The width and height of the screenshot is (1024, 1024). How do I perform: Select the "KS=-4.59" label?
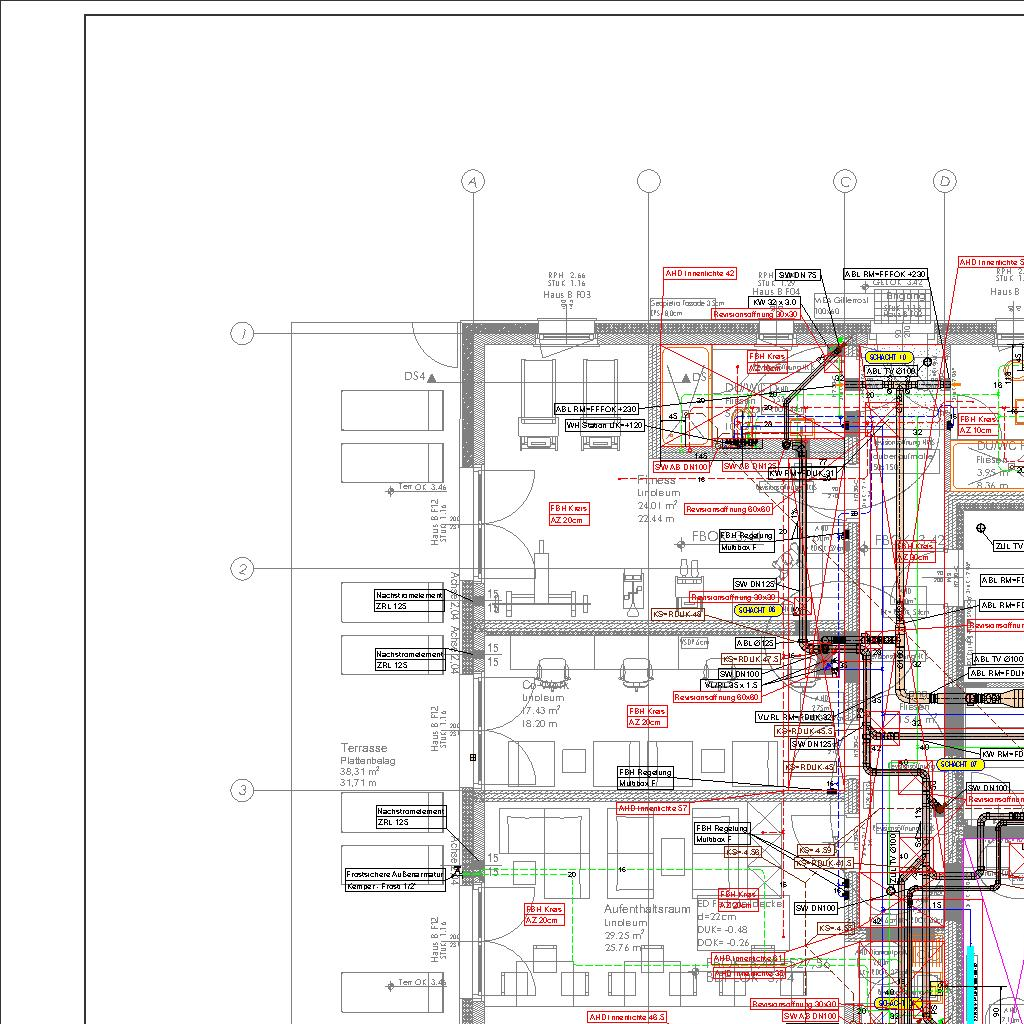[816, 850]
